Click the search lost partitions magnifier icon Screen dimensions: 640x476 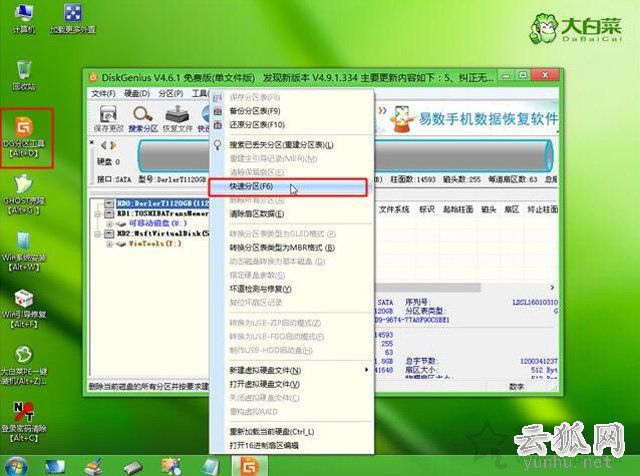[218, 145]
